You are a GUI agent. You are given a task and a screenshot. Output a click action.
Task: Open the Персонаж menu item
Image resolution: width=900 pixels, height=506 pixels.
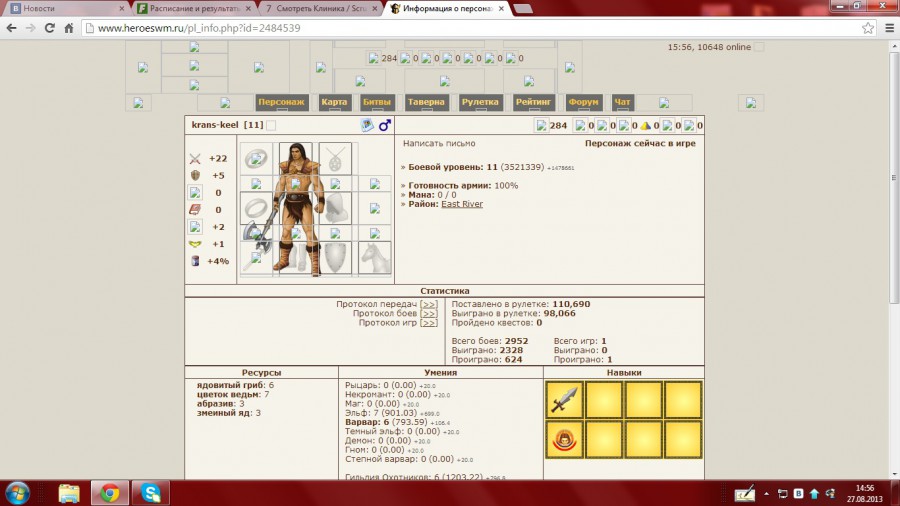click(x=281, y=102)
